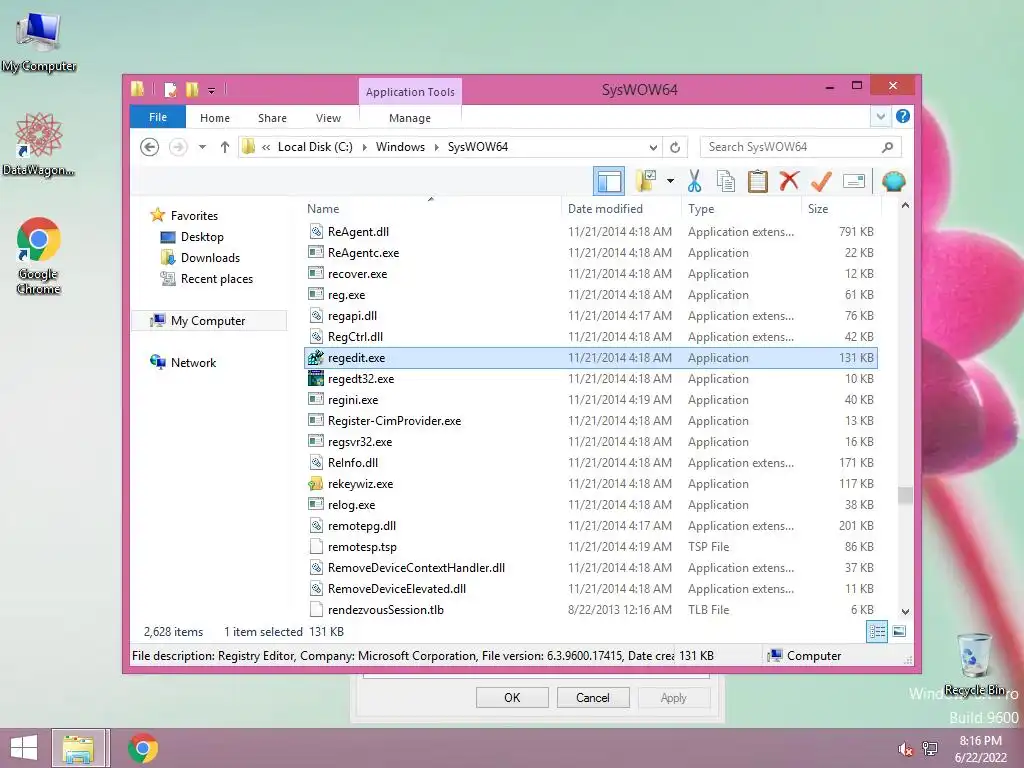Screen dimensions: 1024x768
Task: Open the address bar history dropdown
Action: coord(652,147)
